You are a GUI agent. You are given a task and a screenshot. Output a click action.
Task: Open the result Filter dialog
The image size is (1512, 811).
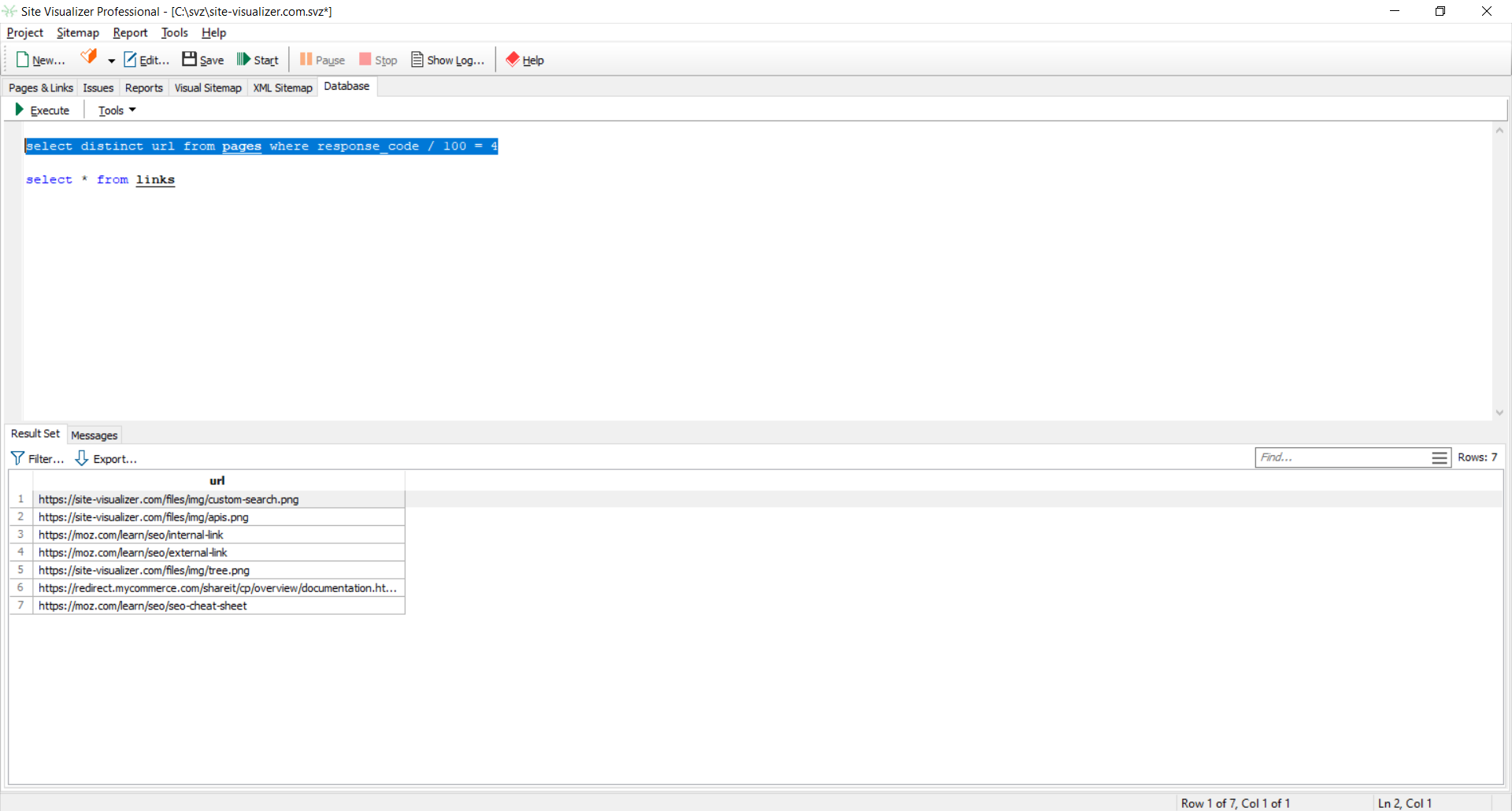point(37,458)
